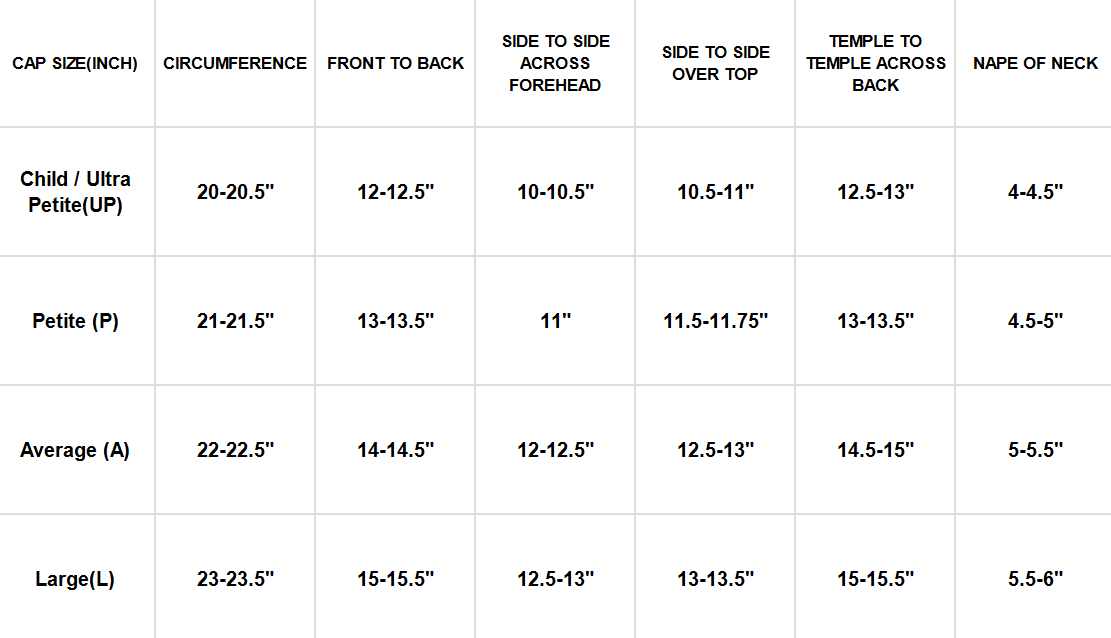Select the 23-23.5" circumference cell
Screen dimensions: 1111x638
[x=235, y=579]
